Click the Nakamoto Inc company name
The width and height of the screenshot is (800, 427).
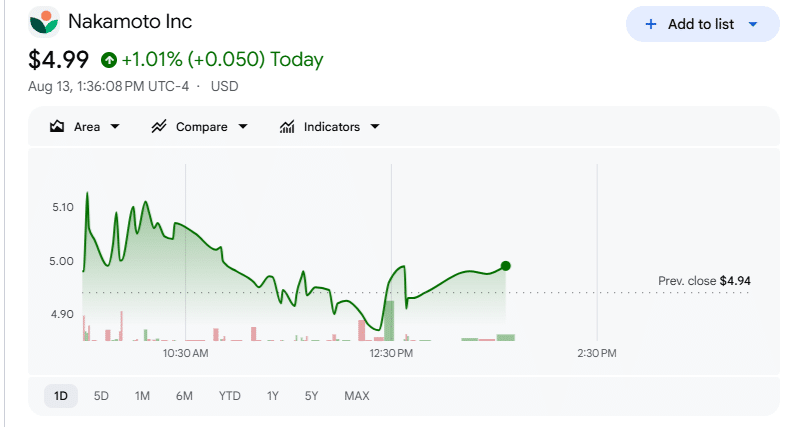click(x=130, y=21)
